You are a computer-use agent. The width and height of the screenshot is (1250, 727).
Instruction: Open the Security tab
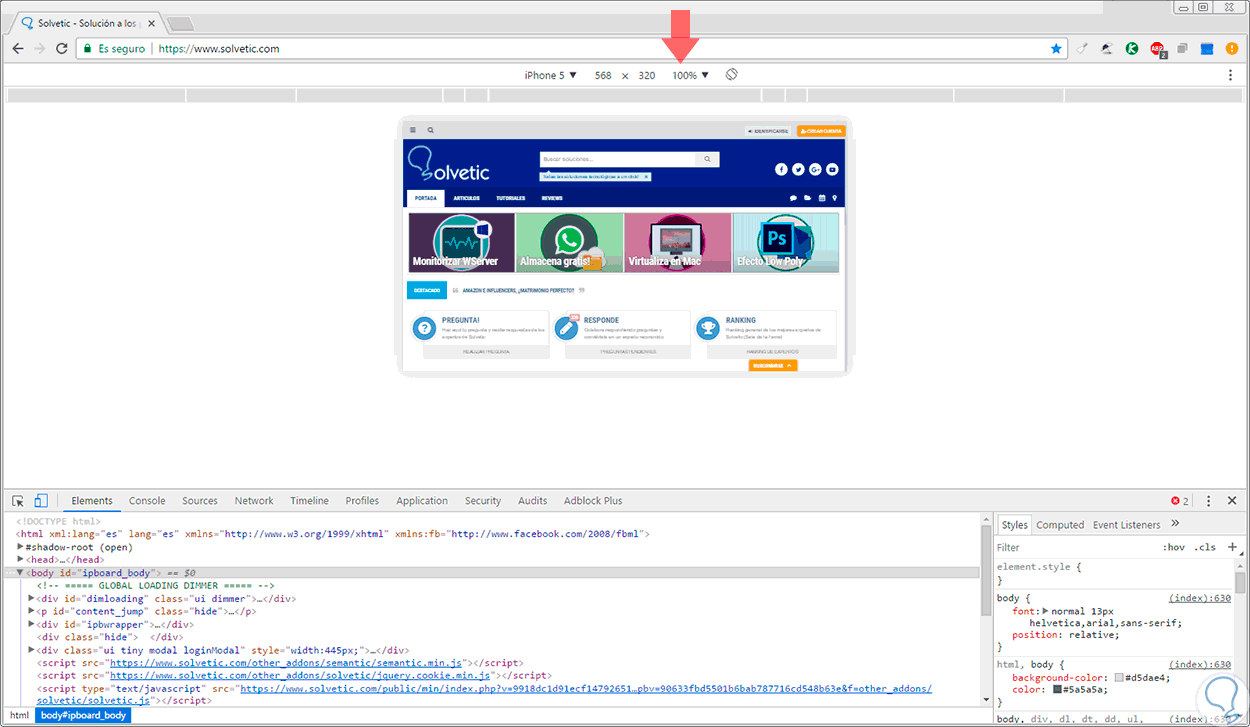(483, 501)
